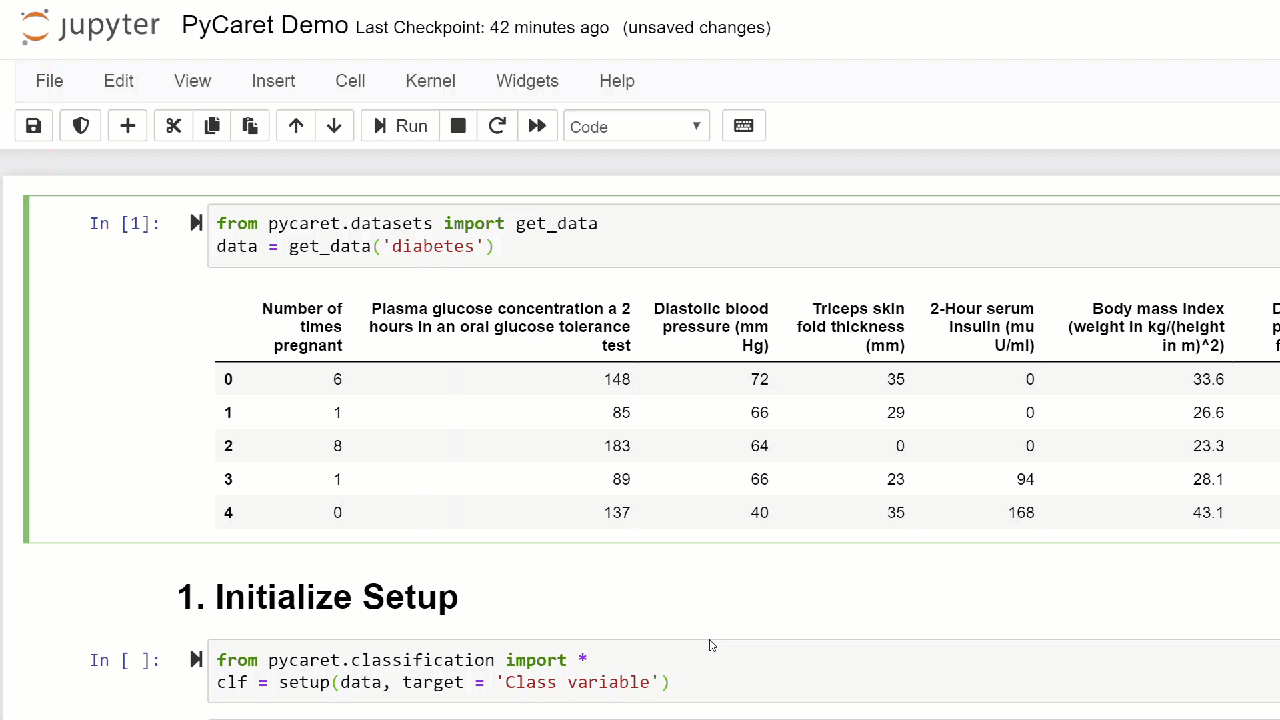This screenshot has height=720, width=1280.
Task: Restart kernel and run all icon
Action: coord(537,126)
